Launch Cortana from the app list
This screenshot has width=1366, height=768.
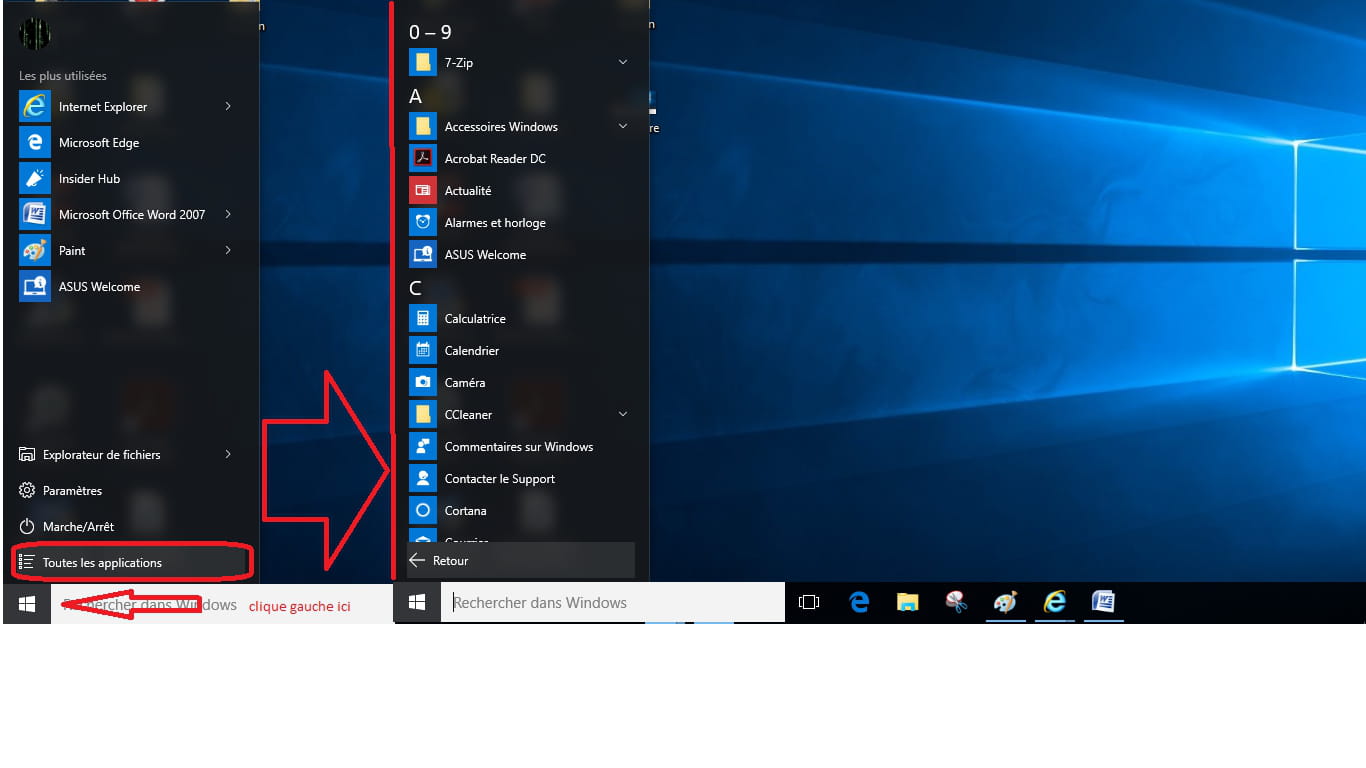(x=465, y=511)
